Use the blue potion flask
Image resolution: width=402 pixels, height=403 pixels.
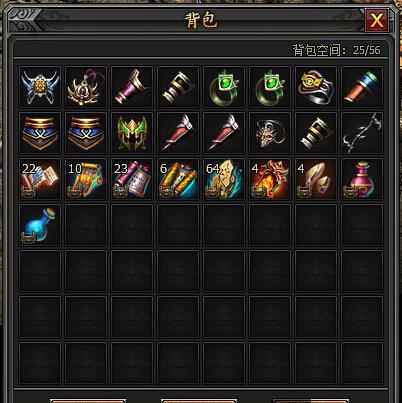pyautogui.click(x=40, y=225)
